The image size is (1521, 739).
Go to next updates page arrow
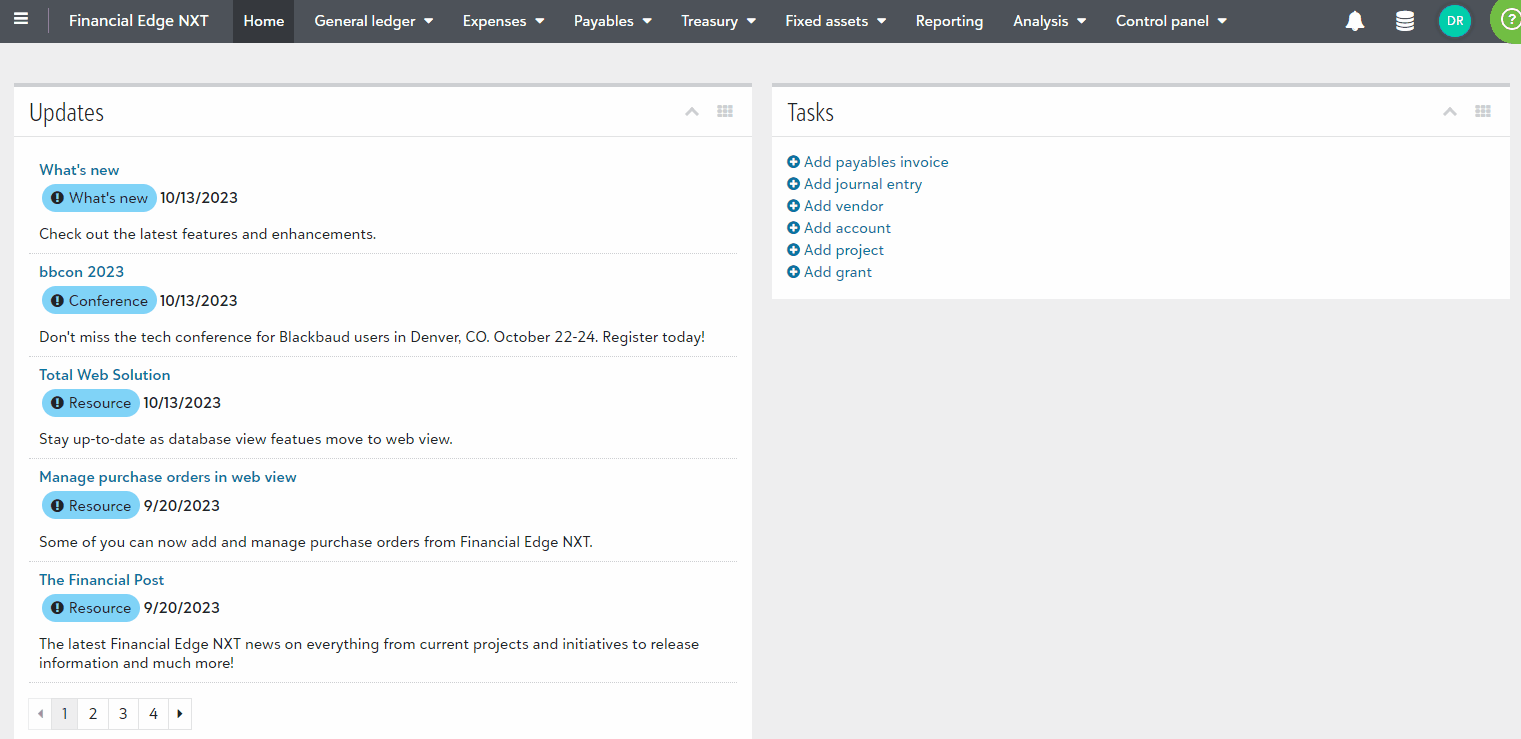(x=180, y=714)
